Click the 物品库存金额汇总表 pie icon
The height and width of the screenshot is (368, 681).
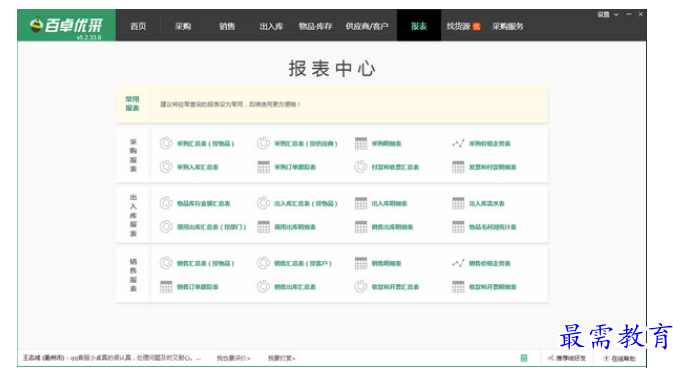[x=166, y=203]
